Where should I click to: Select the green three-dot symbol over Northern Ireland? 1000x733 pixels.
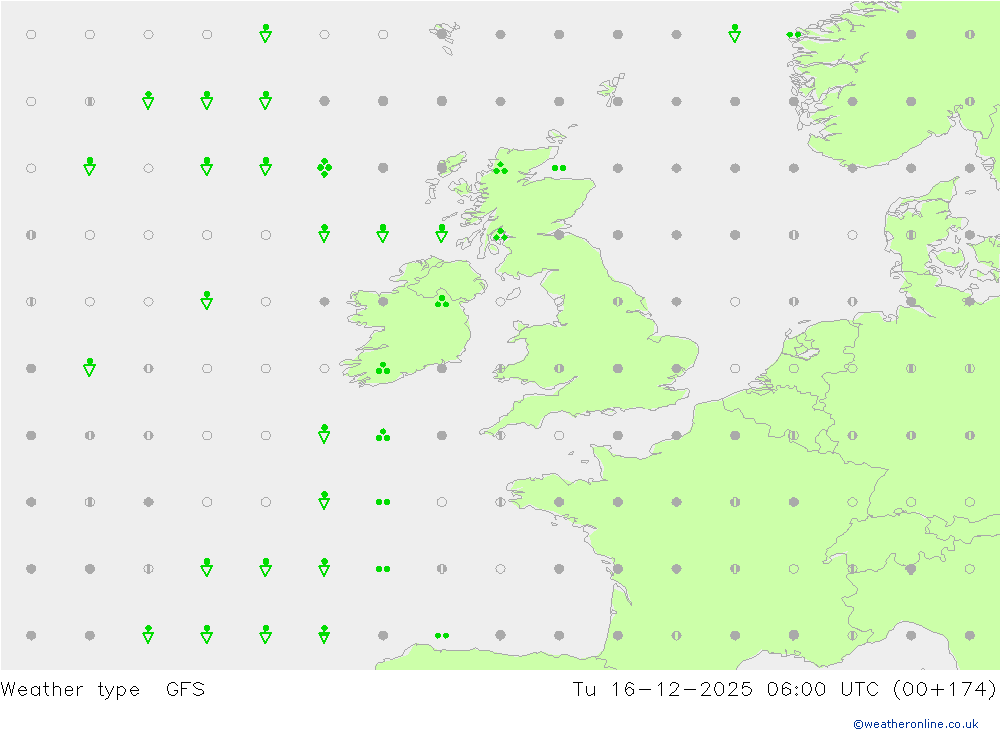pyautogui.click(x=441, y=301)
